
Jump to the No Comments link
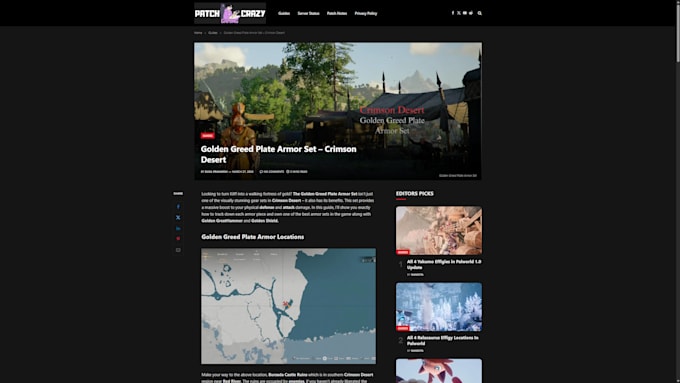272,172
